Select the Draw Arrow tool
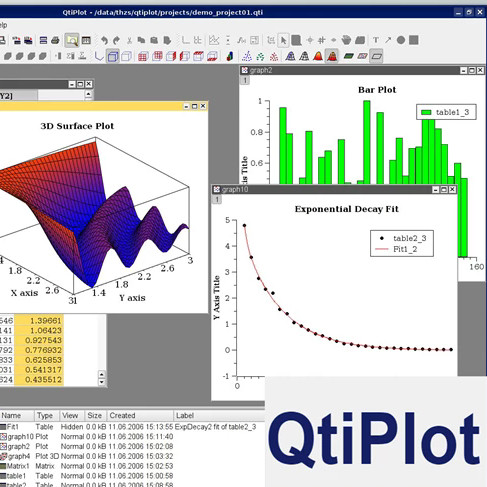The width and height of the screenshot is (487, 487). tap(388, 40)
